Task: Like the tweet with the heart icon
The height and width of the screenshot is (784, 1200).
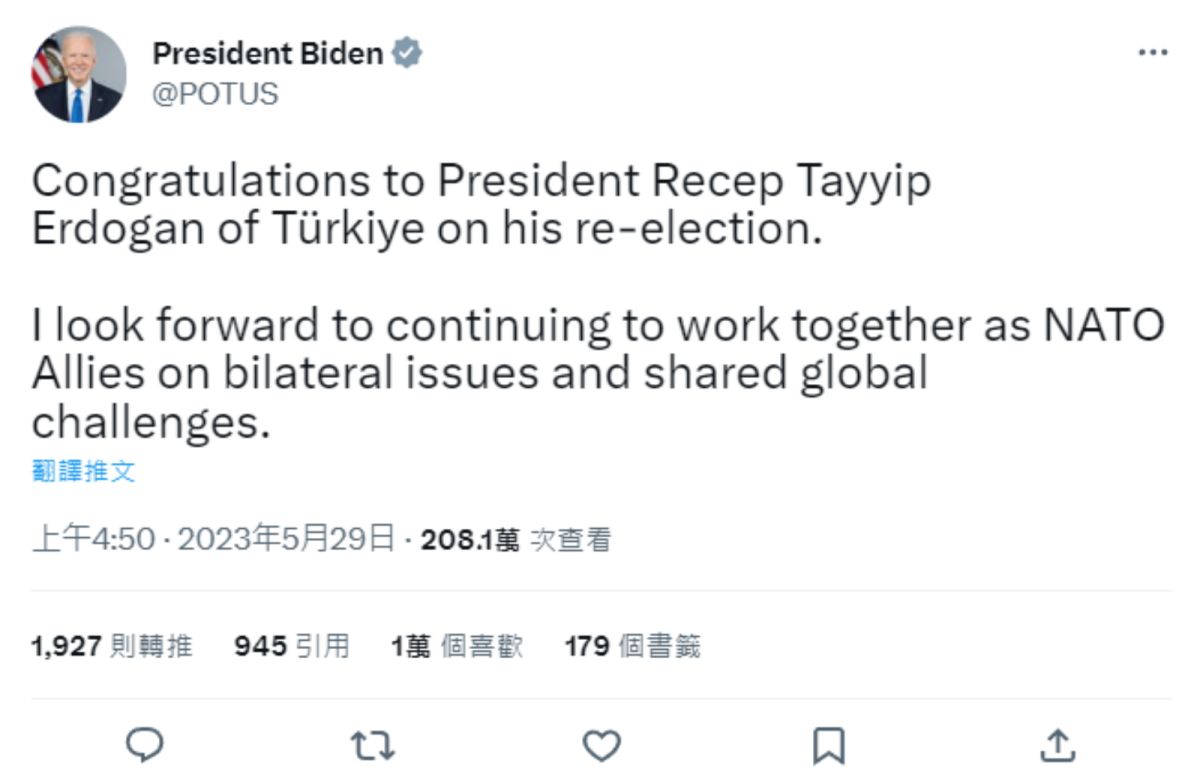Action: click(601, 744)
